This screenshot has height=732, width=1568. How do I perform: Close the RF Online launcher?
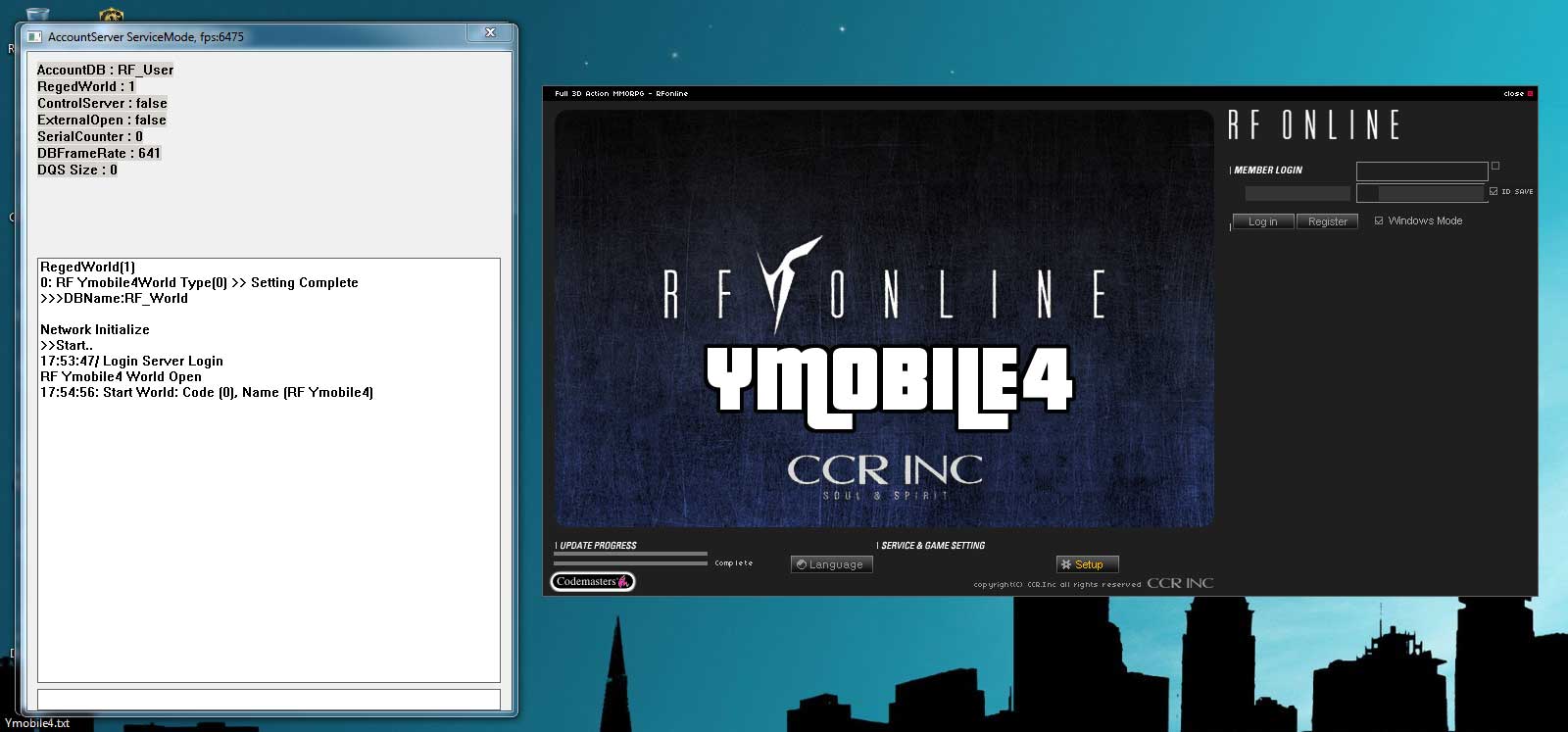point(1518,94)
